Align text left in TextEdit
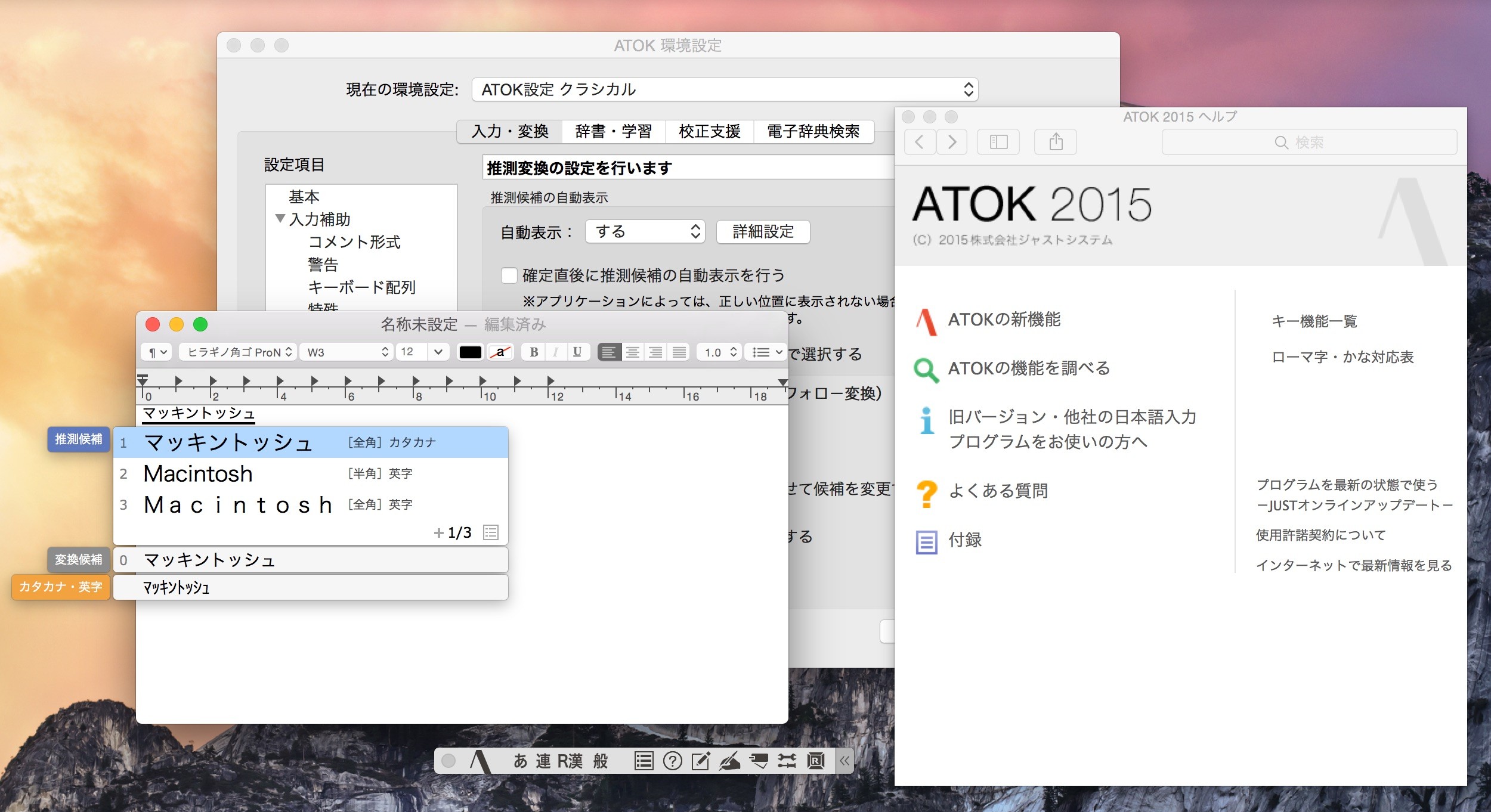Viewport: 1491px width, 812px height. (609, 352)
